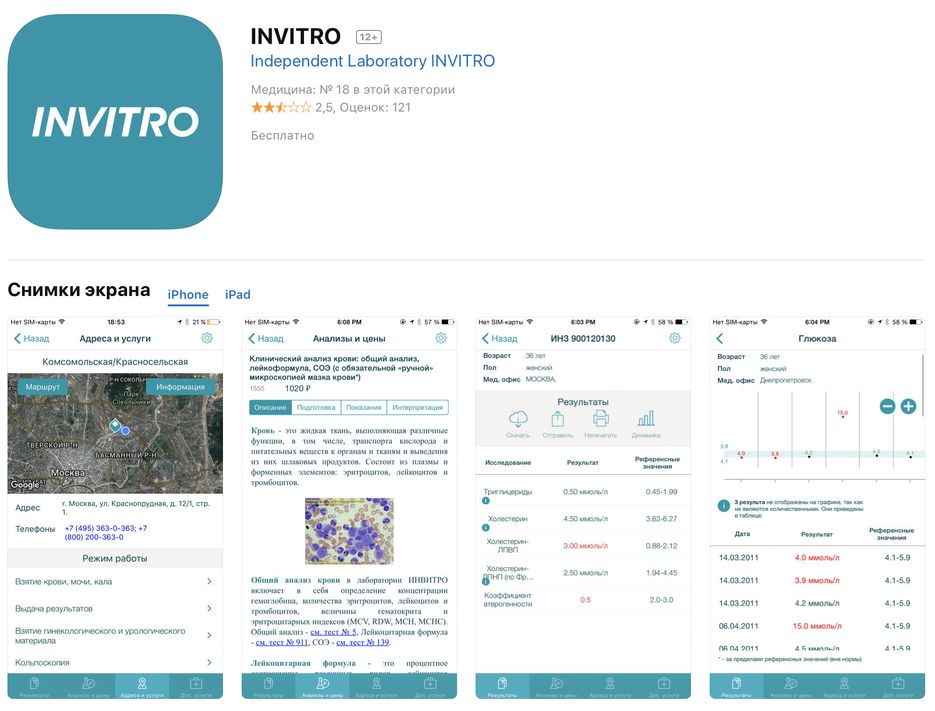Tap the back chevron in Глюкоза screen

coord(720,338)
